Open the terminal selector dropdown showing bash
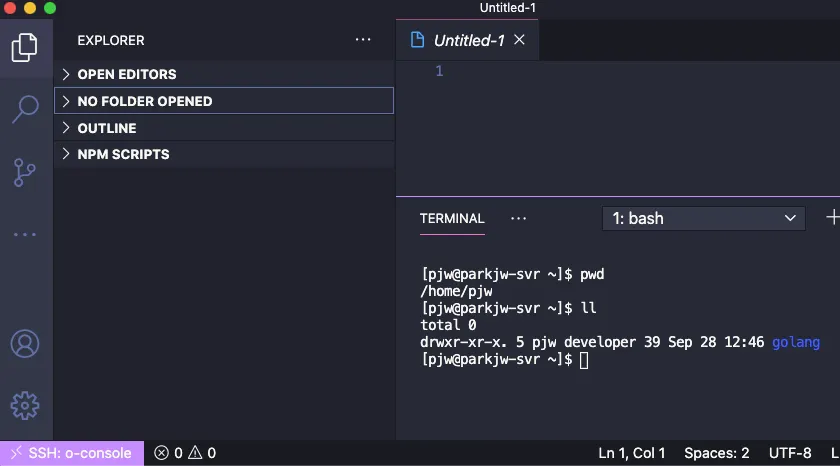Image resolution: width=840 pixels, height=466 pixels. click(704, 218)
